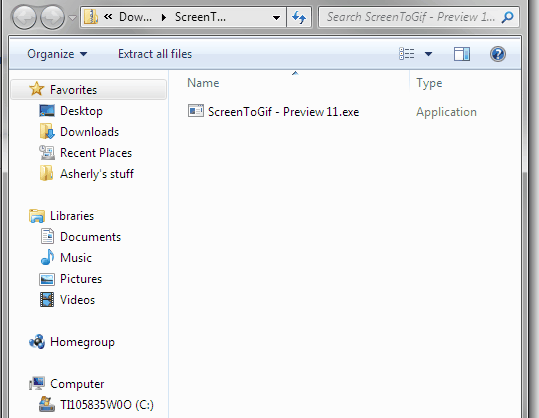Viewport: 539px width, 418px height.
Task: Open the Pictures library
Action: [81, 279]
